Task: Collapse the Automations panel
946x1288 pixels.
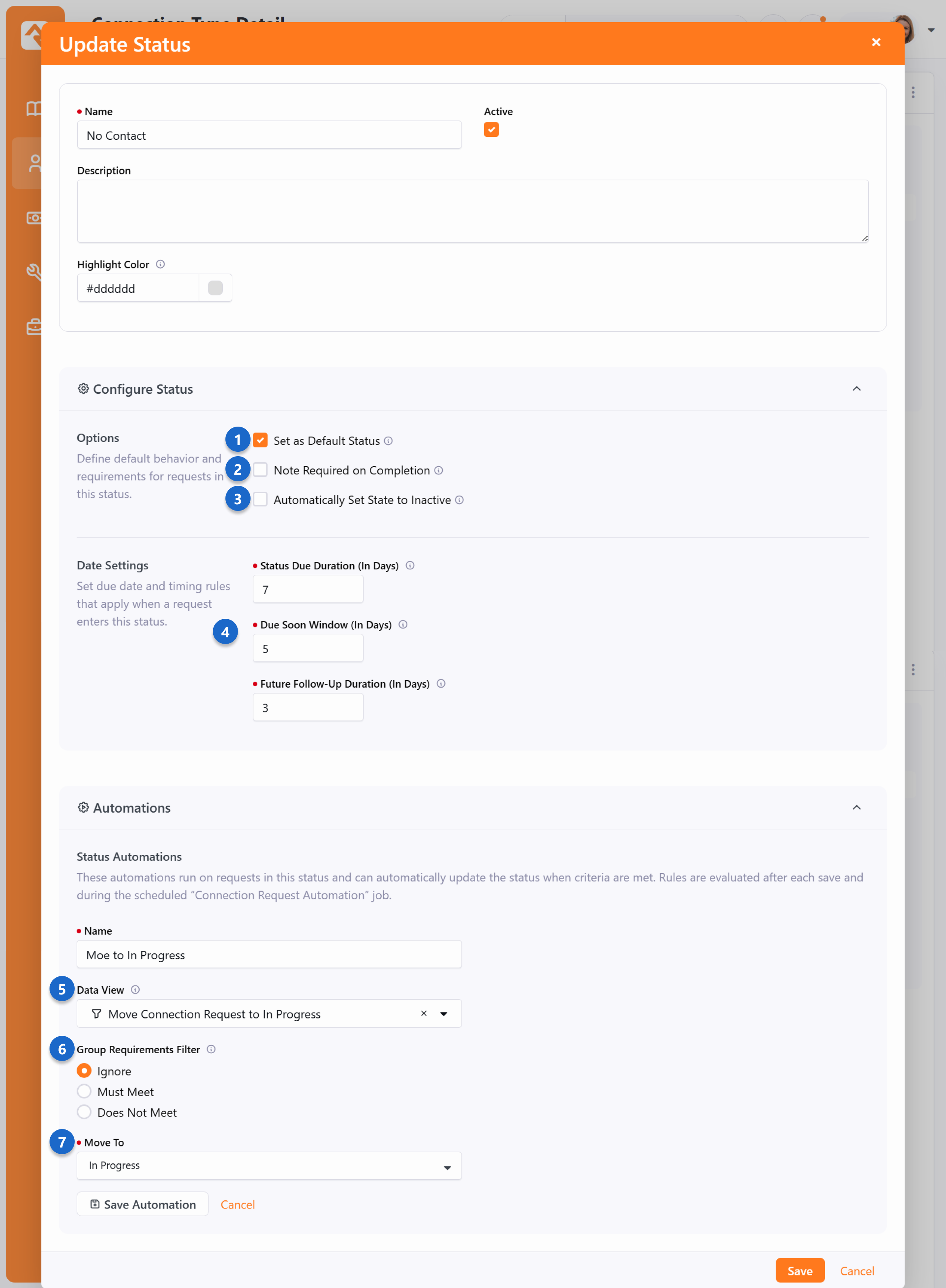Action: click(x=856, y=808)
